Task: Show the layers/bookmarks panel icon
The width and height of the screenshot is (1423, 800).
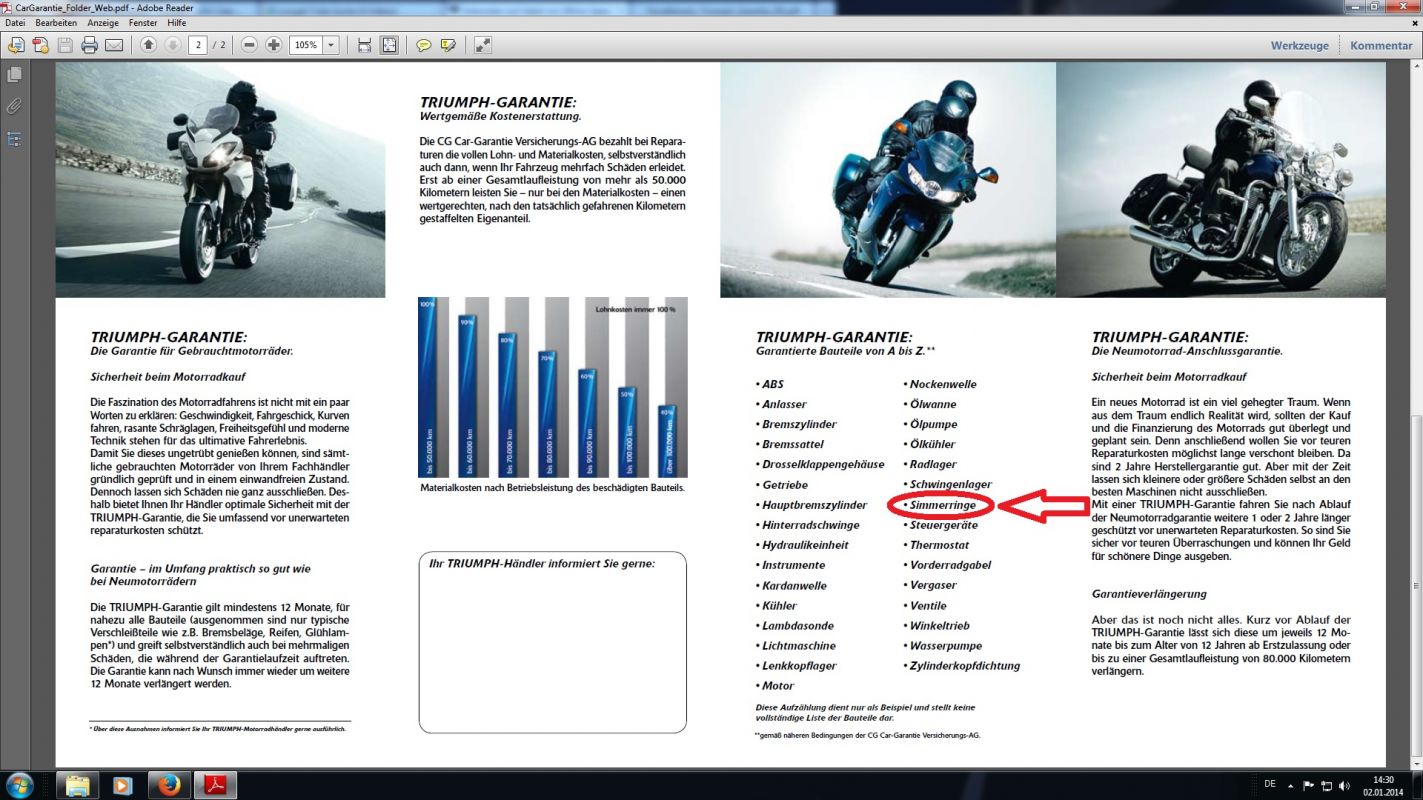Action: [x=14, y=139]
